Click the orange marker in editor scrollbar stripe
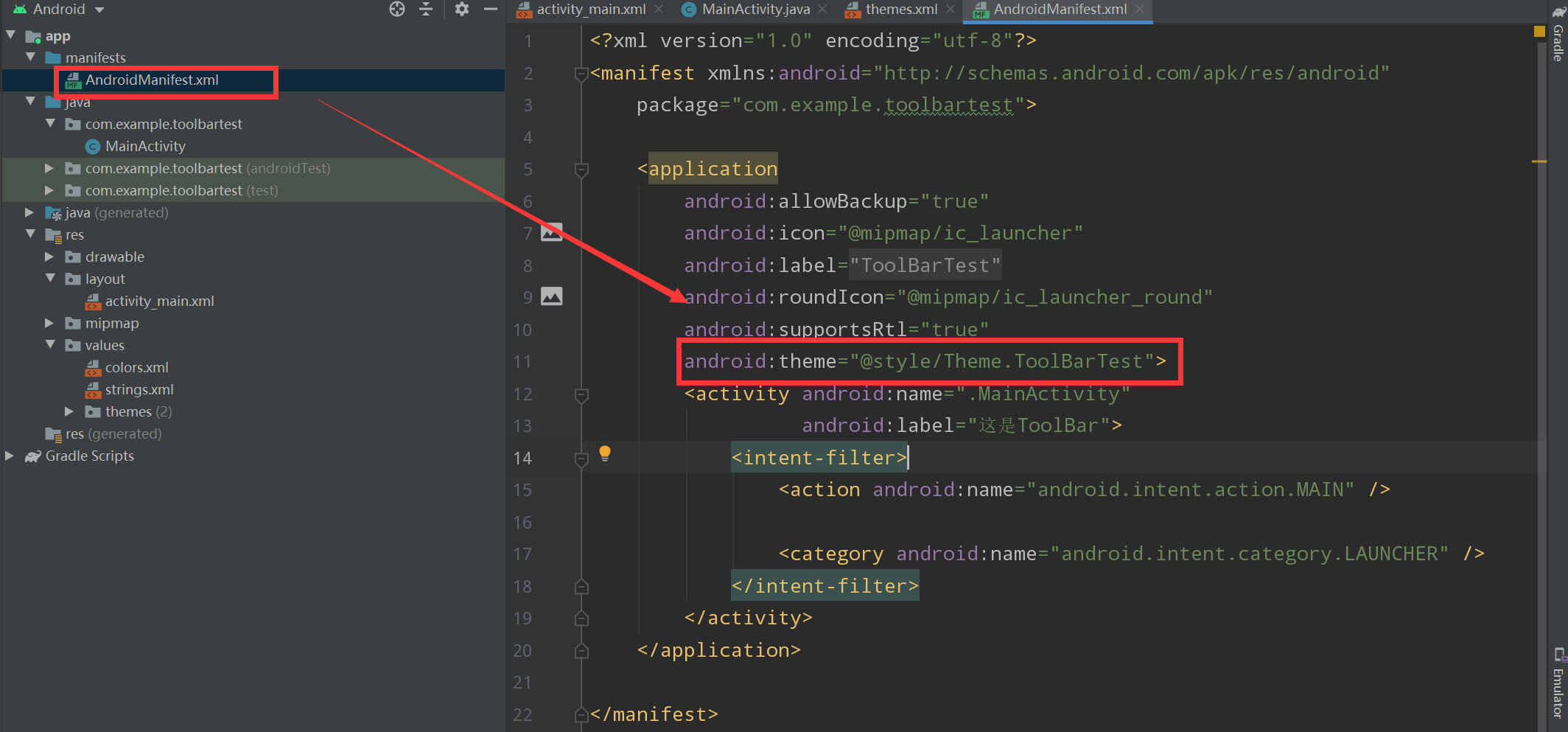The height and width of the screenshot is (732, 1568). [1539, 32]
